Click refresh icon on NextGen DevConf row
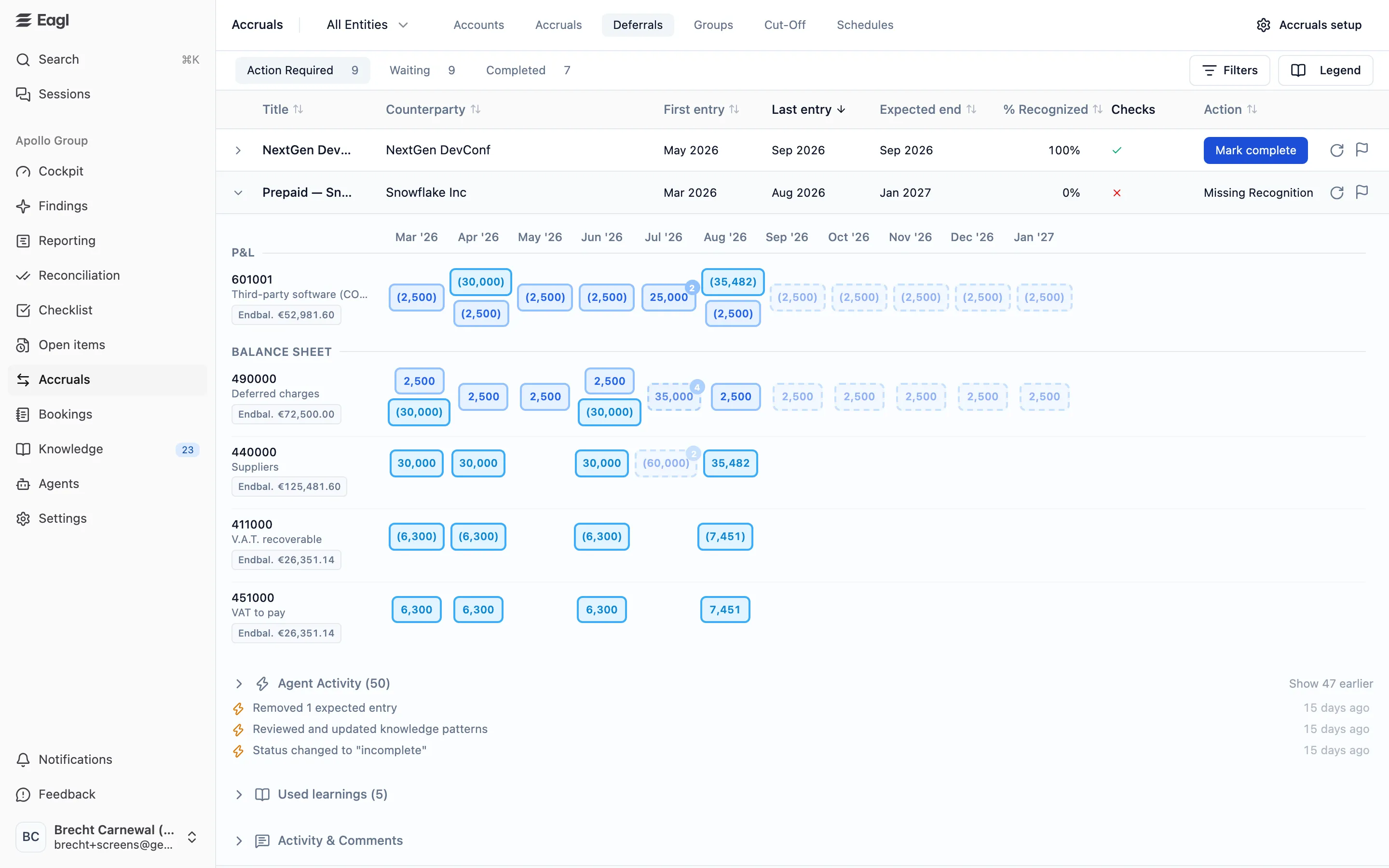 pyautogui.click(x=1337, y=150)
